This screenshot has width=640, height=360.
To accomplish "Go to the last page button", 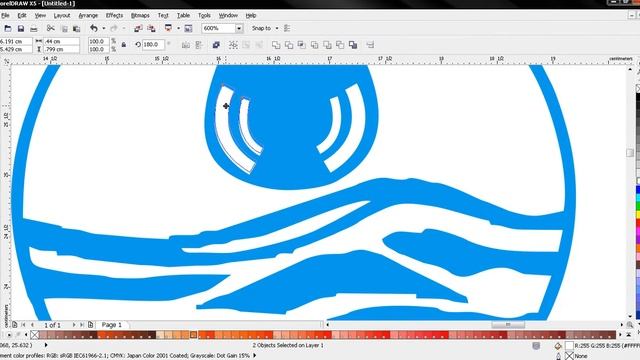I will coord(82,325).
